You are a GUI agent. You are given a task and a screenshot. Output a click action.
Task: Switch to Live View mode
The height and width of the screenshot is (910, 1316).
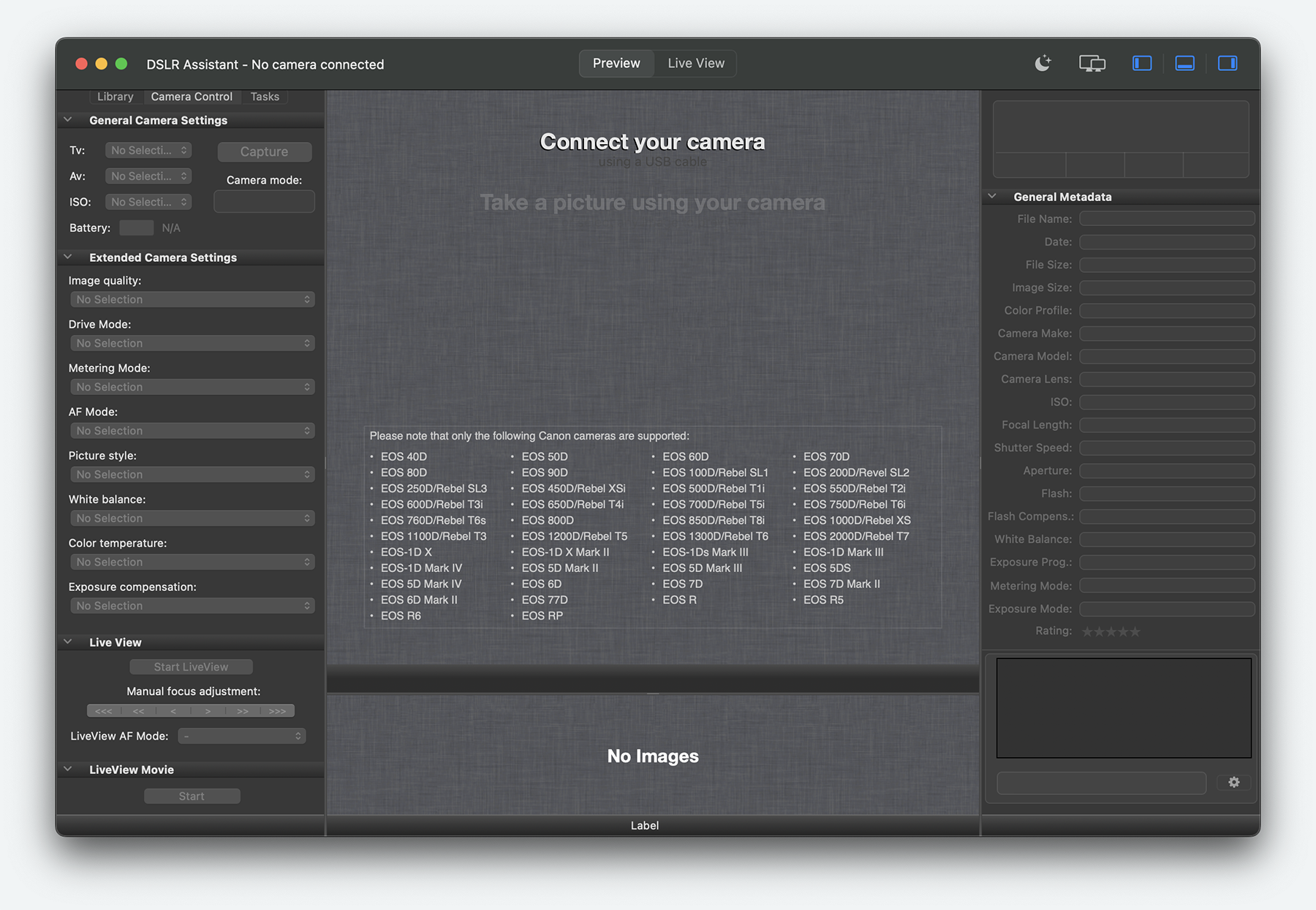pos(696,64)
